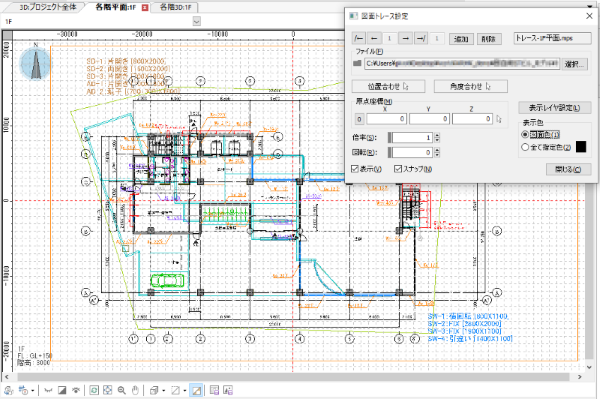Screen dimensions: 600x399
Task: Open 表示レイヤ設定(L) button
Action: click(554, 108)
